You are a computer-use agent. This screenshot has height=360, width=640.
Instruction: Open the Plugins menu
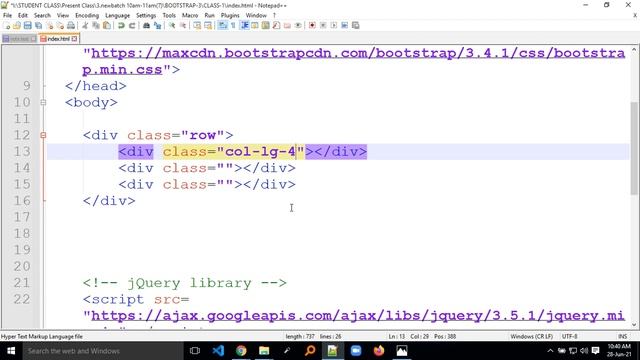(x=230, y=15)
